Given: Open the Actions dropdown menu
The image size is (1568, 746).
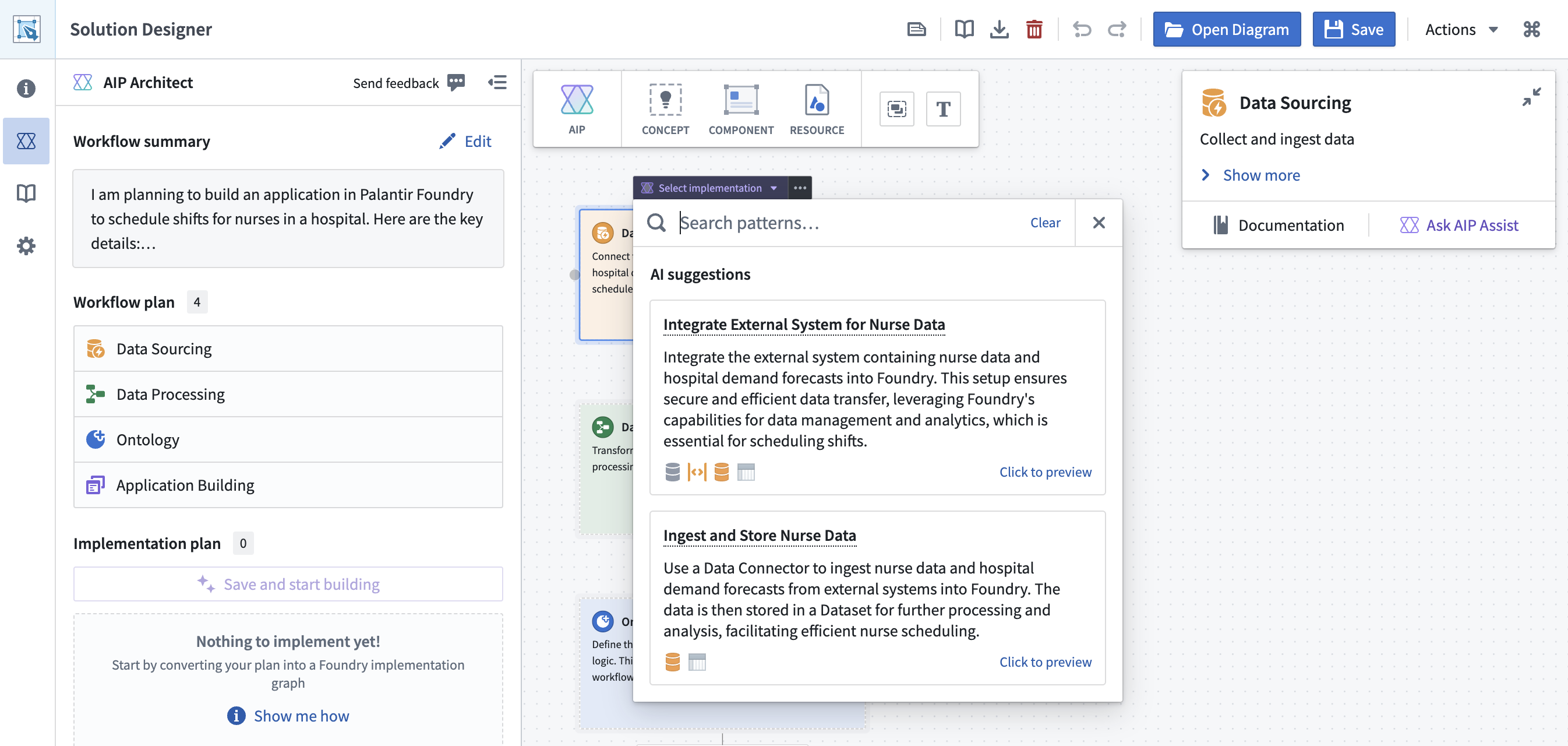Looking at the screenshot, I should pos(1461,29).
